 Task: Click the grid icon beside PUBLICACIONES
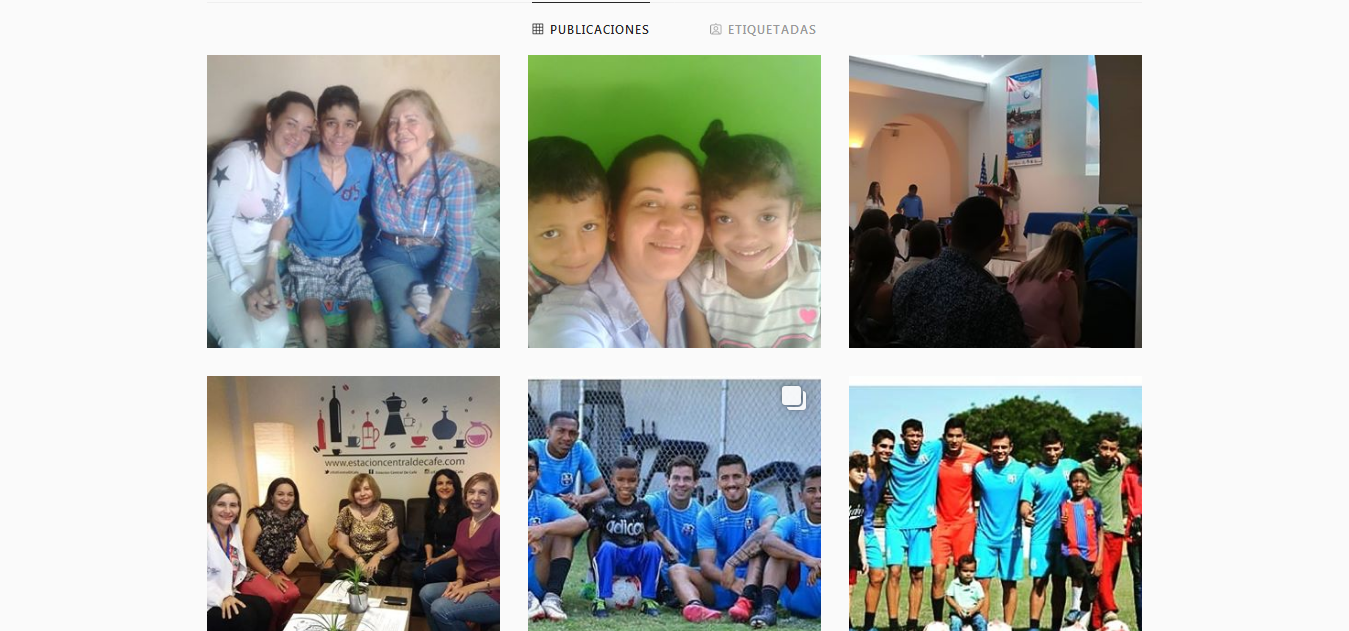[537, 29]
